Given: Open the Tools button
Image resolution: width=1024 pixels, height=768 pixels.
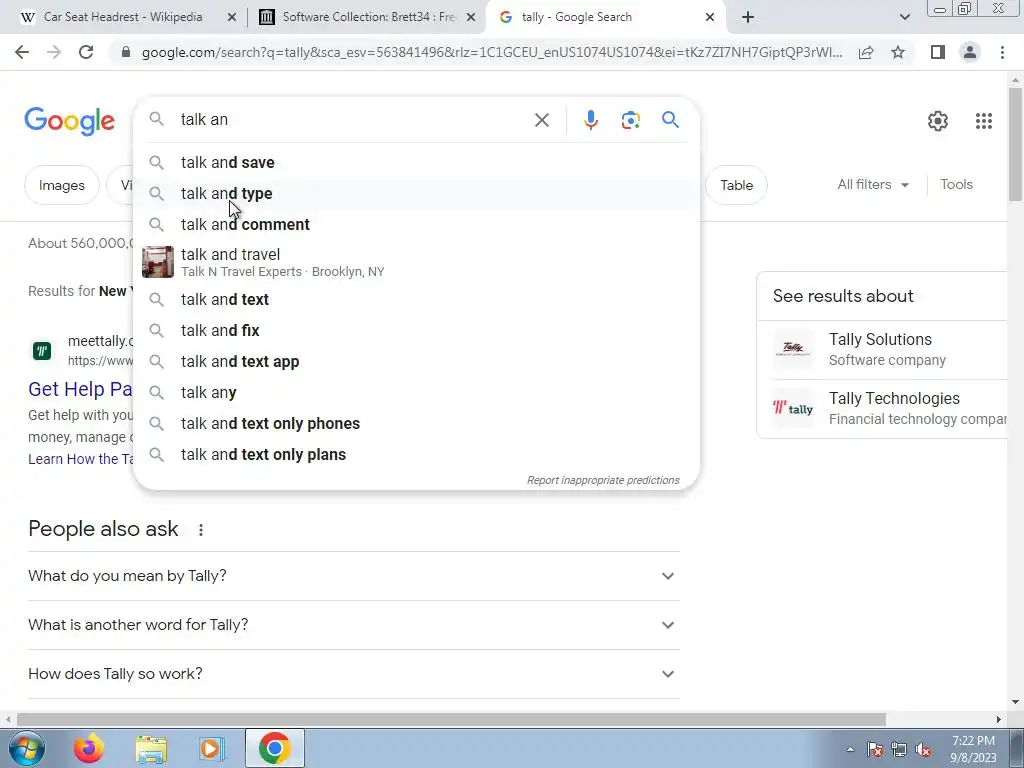Looking at the screenshot, I should click(956, 185).
